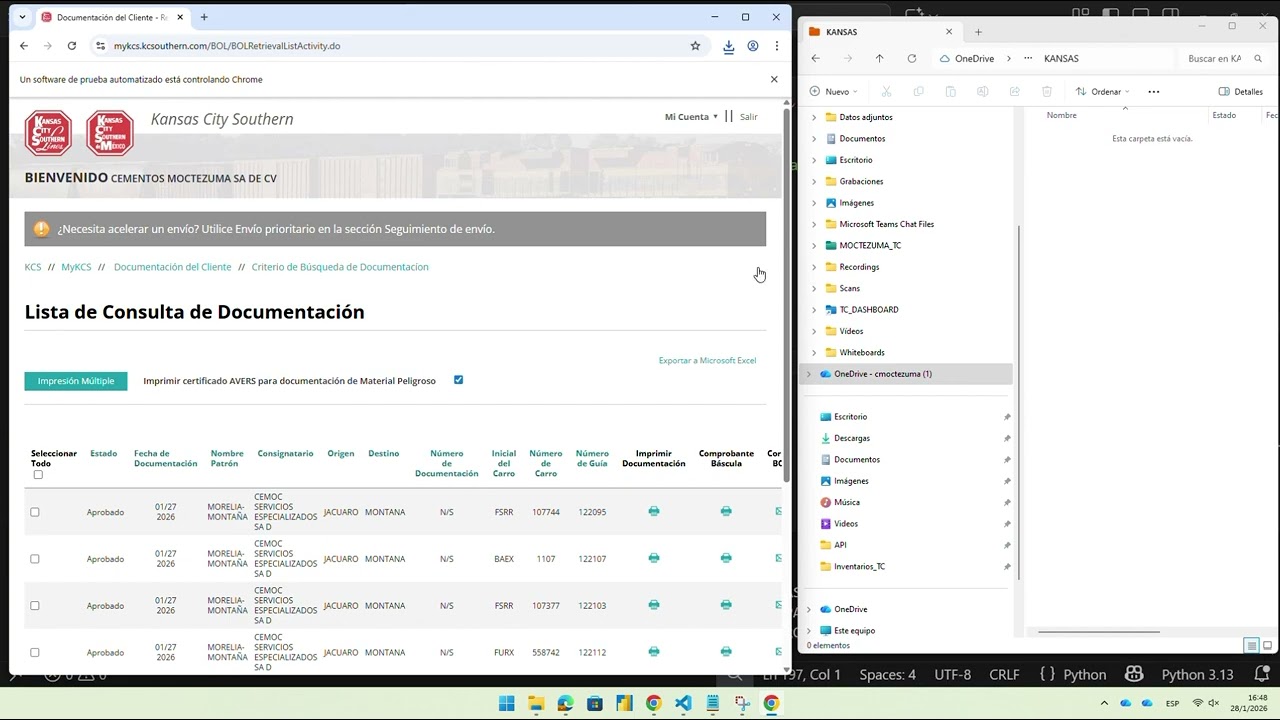
Task: Click Exportar a Microsoft Excel link
Action: pos(707,360)
